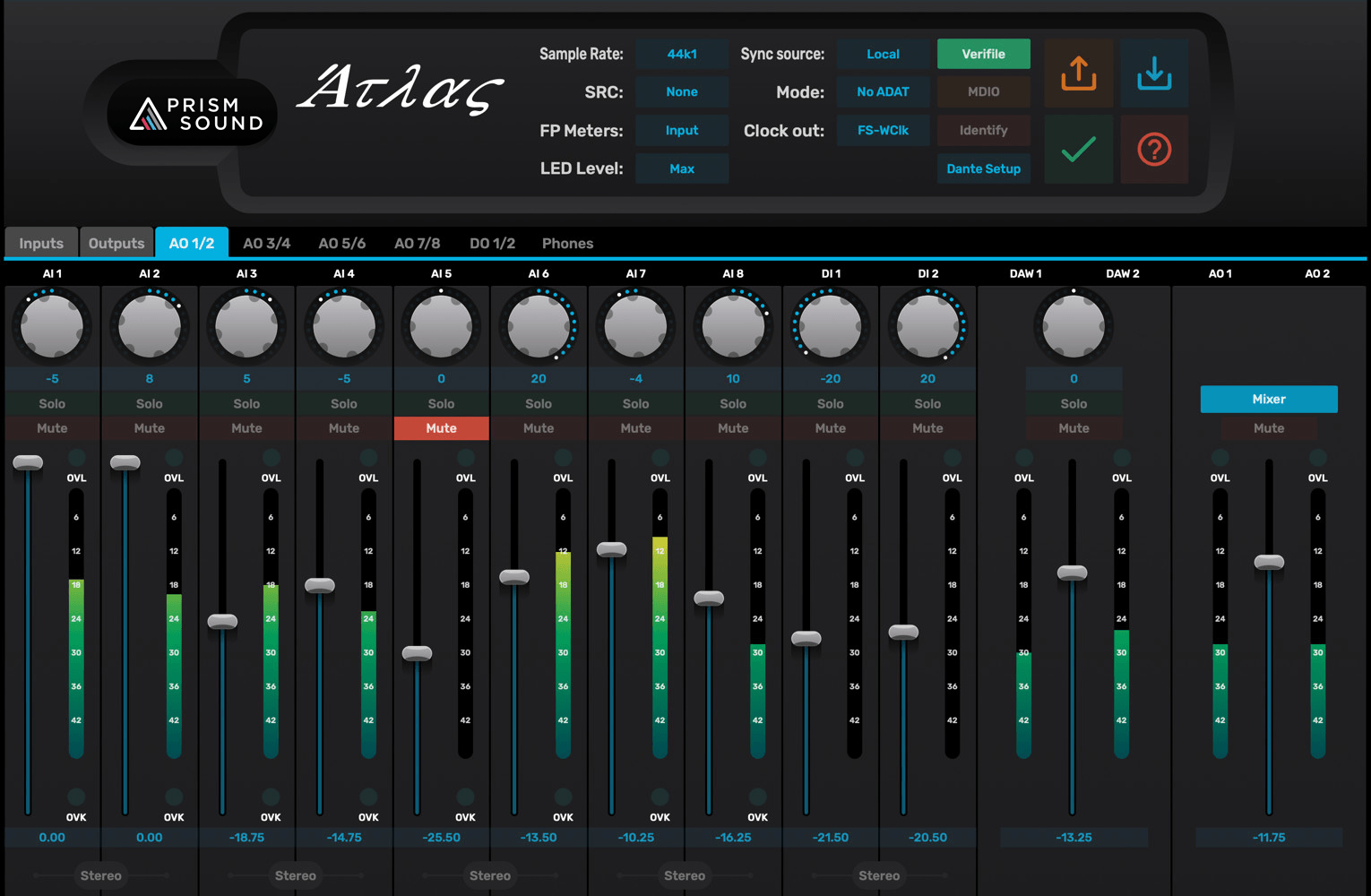The height and width of the screenshot is (896, 1371).
Task: Toggle Stereo link for DI 1 and DI 2
Action: point(879,875)
